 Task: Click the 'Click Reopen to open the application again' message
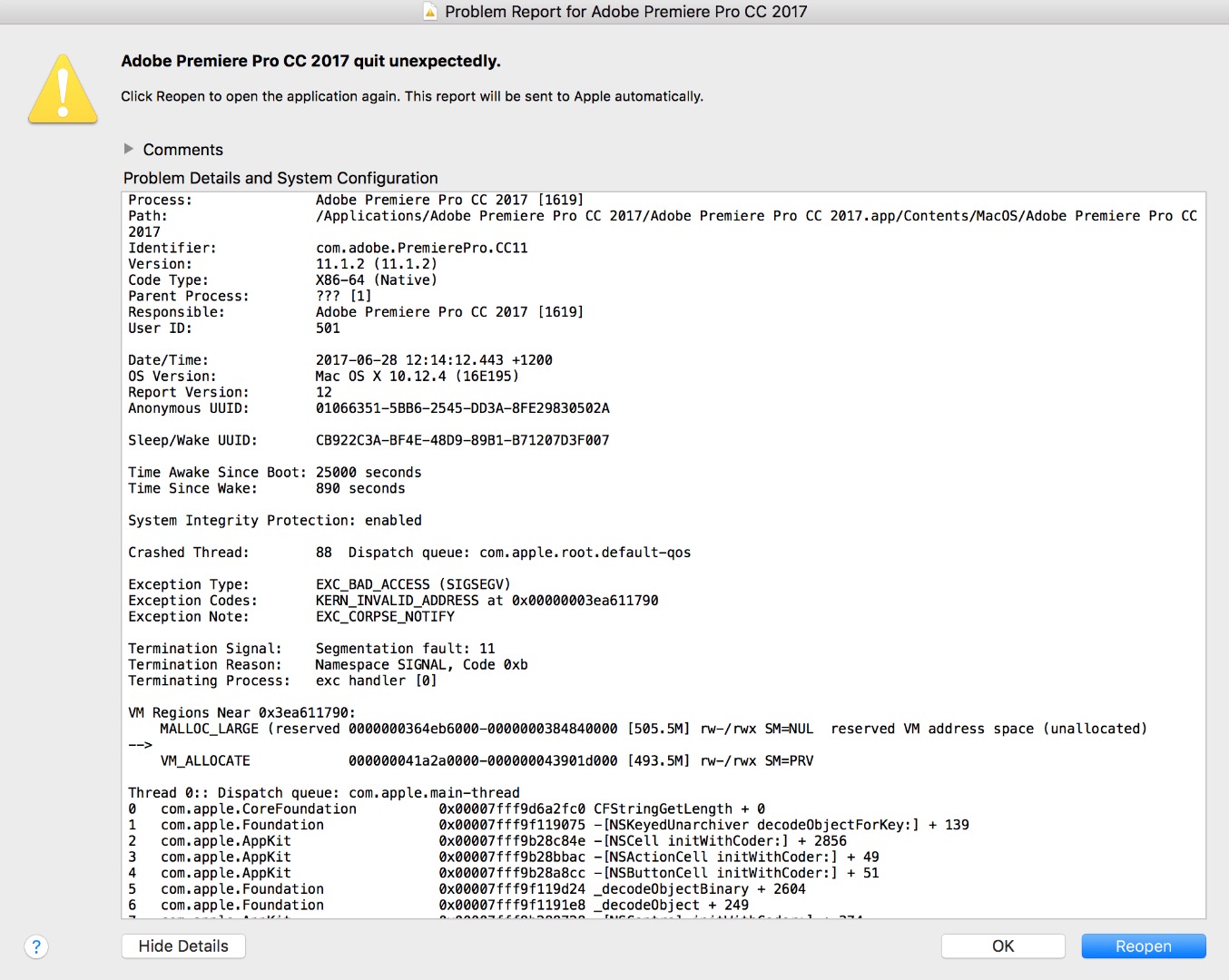click(x=412, y=96)
